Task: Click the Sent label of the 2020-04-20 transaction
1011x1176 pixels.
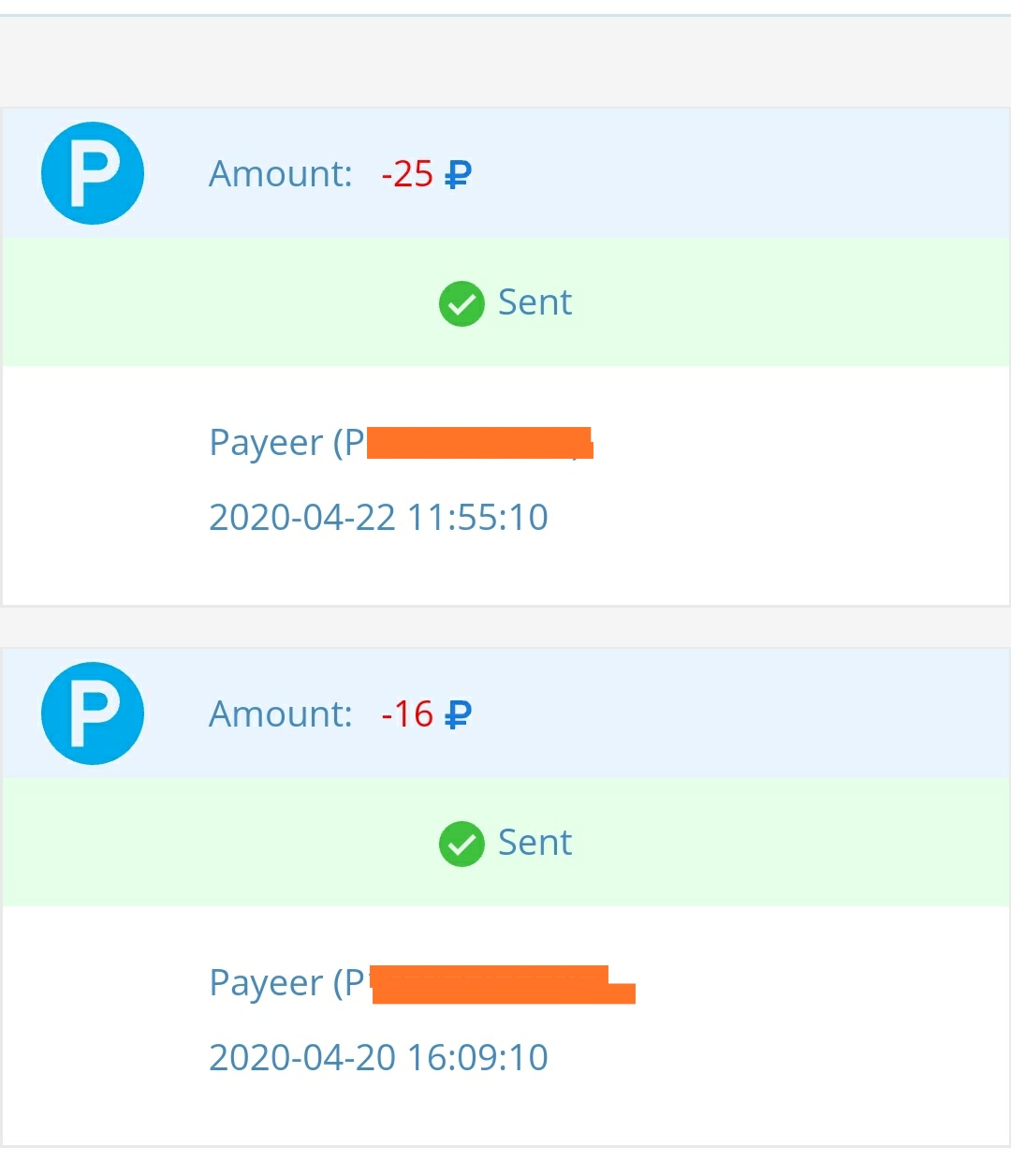Action: 535,843
